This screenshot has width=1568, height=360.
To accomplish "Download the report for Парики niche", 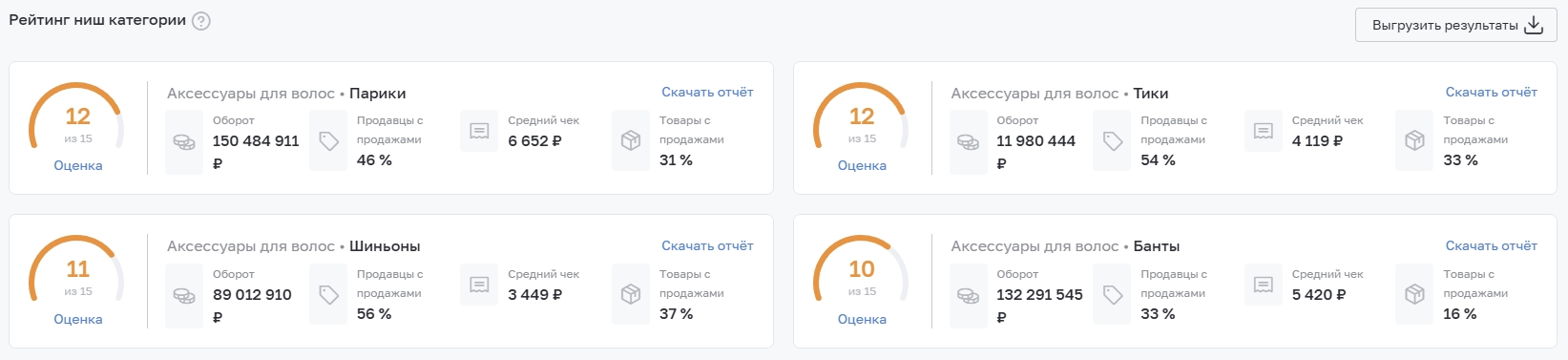I will tap(707, 92).
